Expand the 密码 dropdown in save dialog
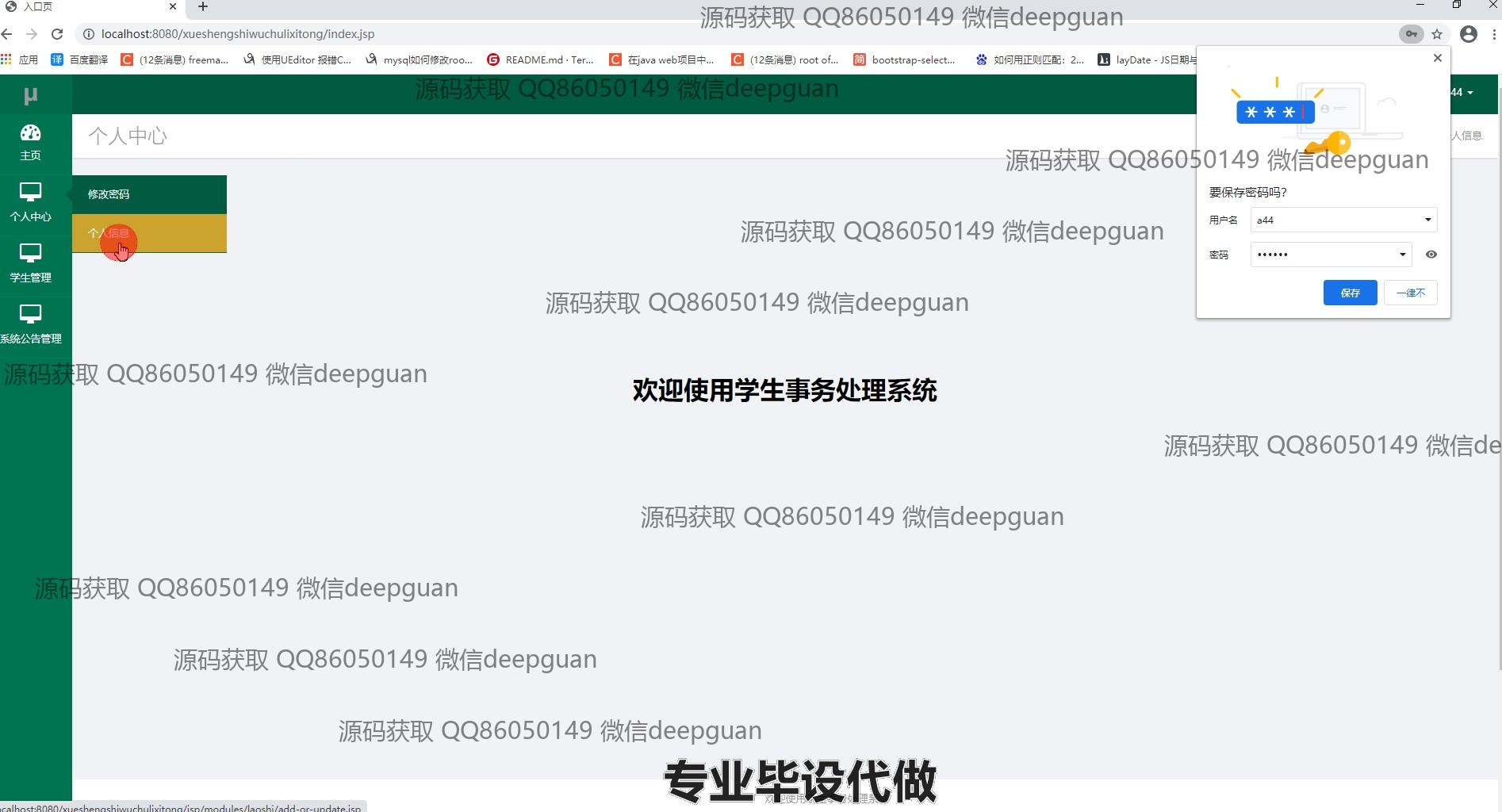Viewport: 1502px width, 812px height. 1402,255
